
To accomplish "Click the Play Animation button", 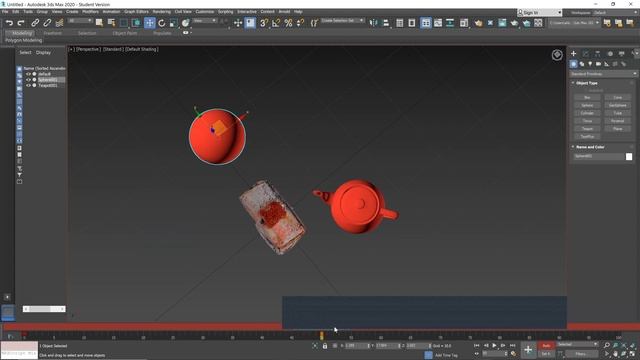I will (x=494, y=346).
